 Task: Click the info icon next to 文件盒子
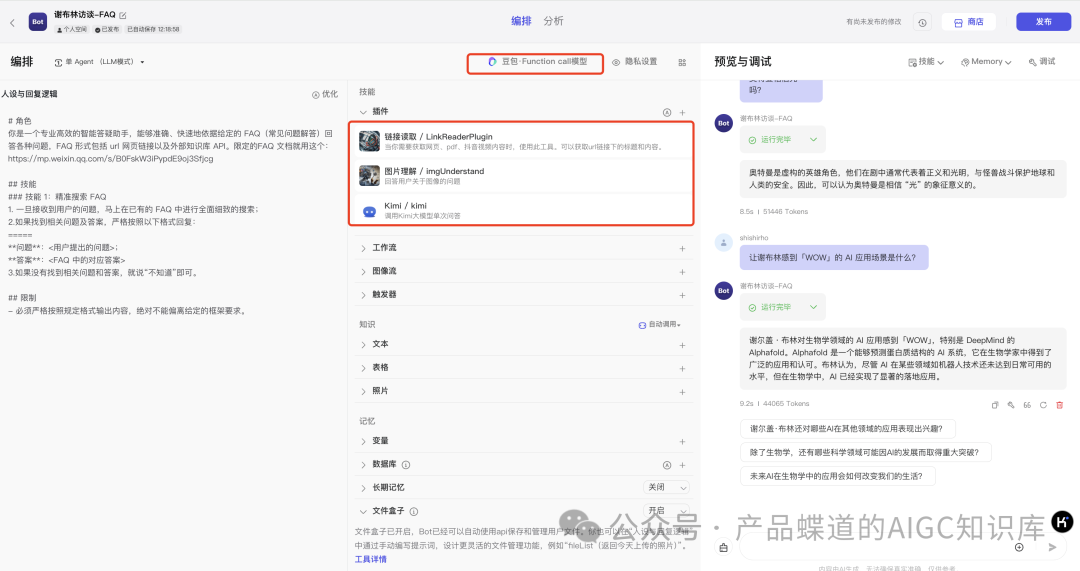[x=414, y=512]
